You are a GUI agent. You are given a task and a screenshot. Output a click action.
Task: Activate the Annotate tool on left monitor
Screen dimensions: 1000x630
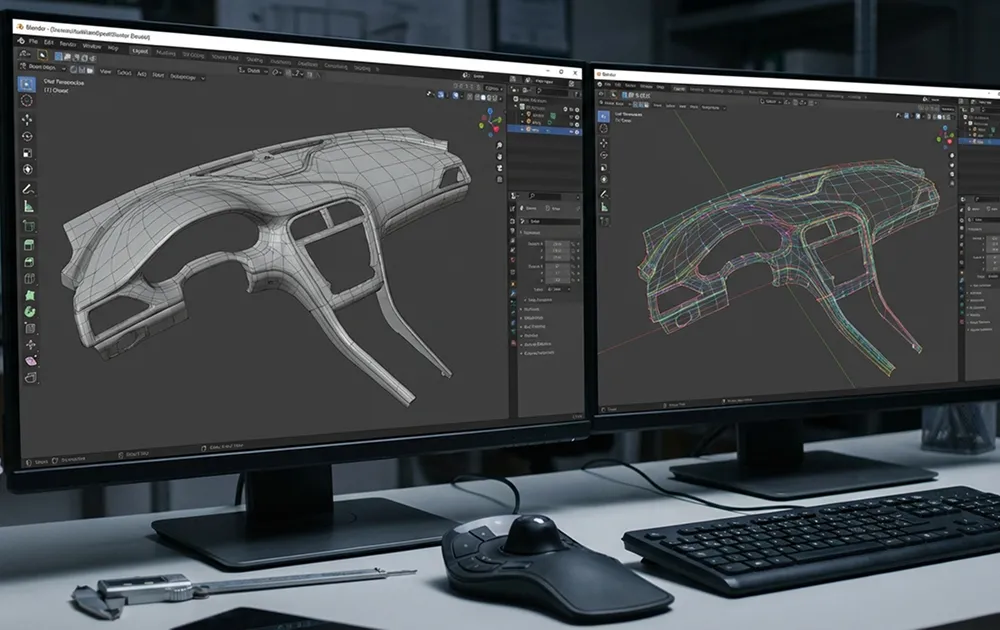[28, 188]
